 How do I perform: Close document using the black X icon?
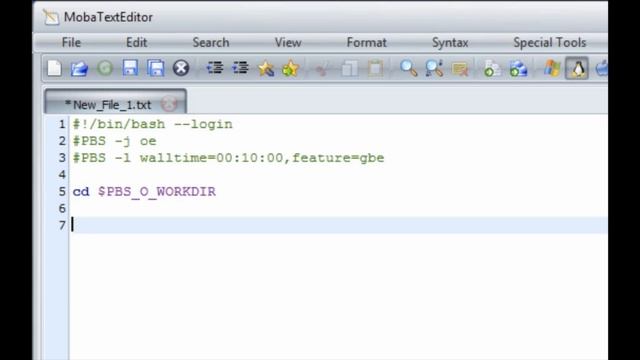pos(181,68)
